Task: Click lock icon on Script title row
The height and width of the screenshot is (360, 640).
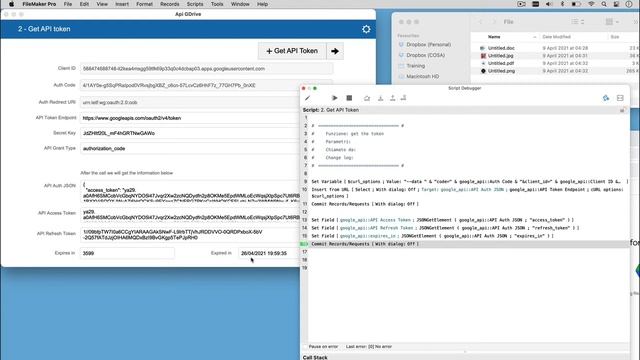Action: coord(622,110)
